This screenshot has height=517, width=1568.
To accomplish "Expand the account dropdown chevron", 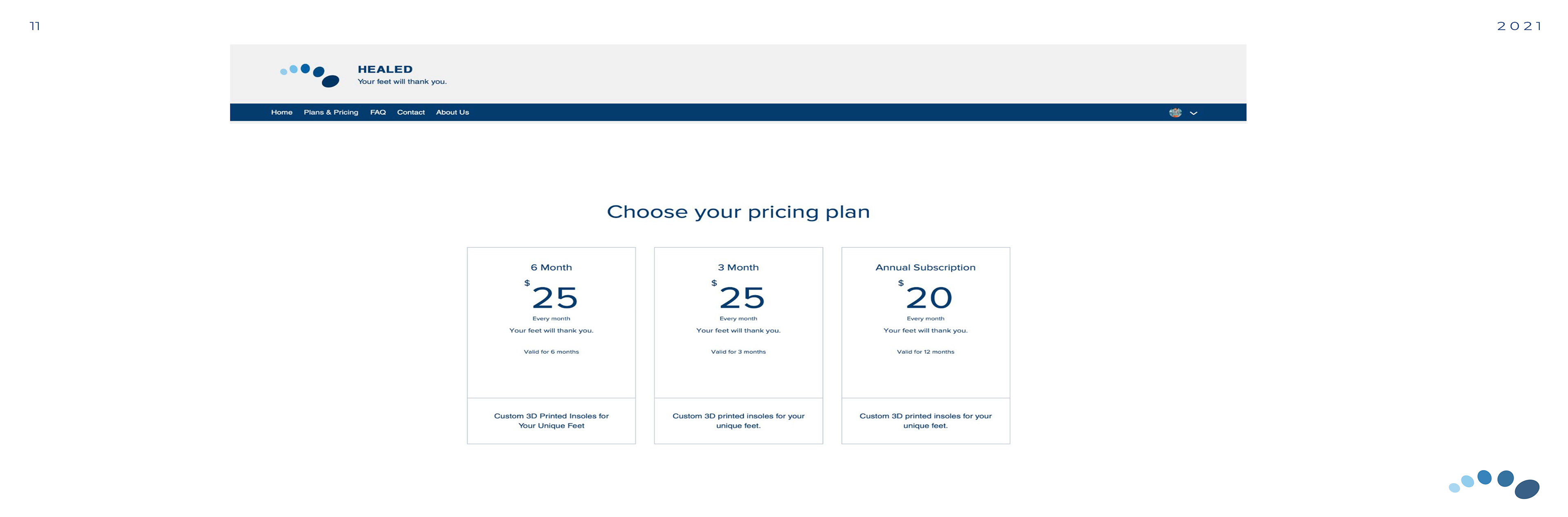I will (1194, 113).
